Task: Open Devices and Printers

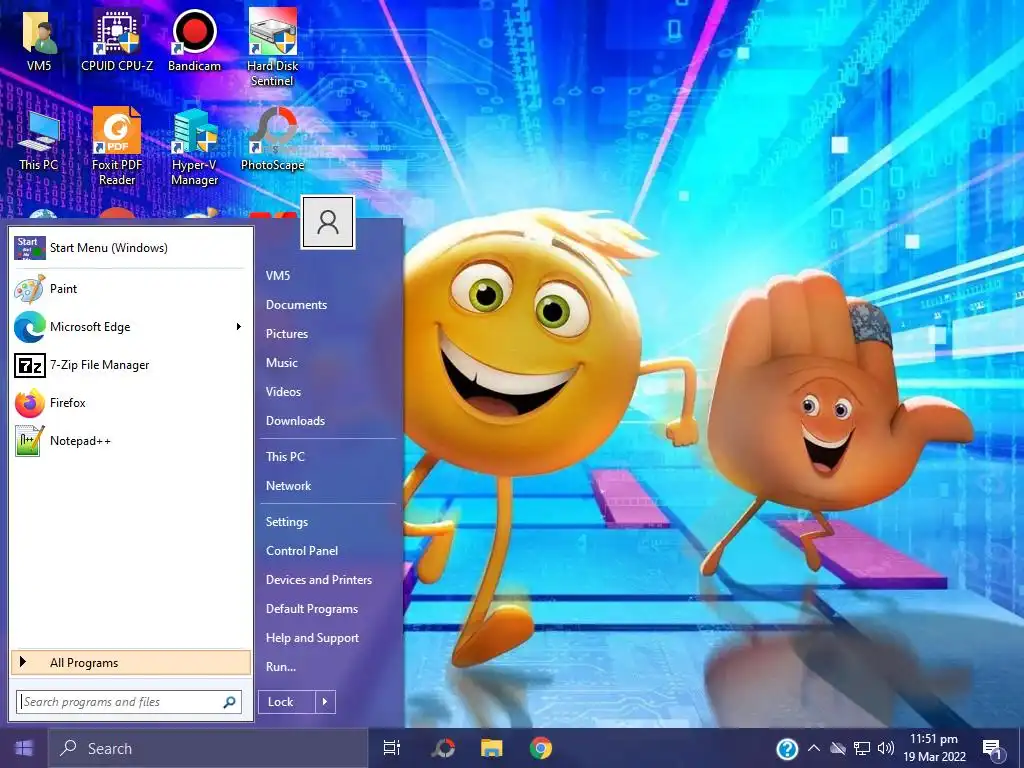Action: [x=319, y=580]
